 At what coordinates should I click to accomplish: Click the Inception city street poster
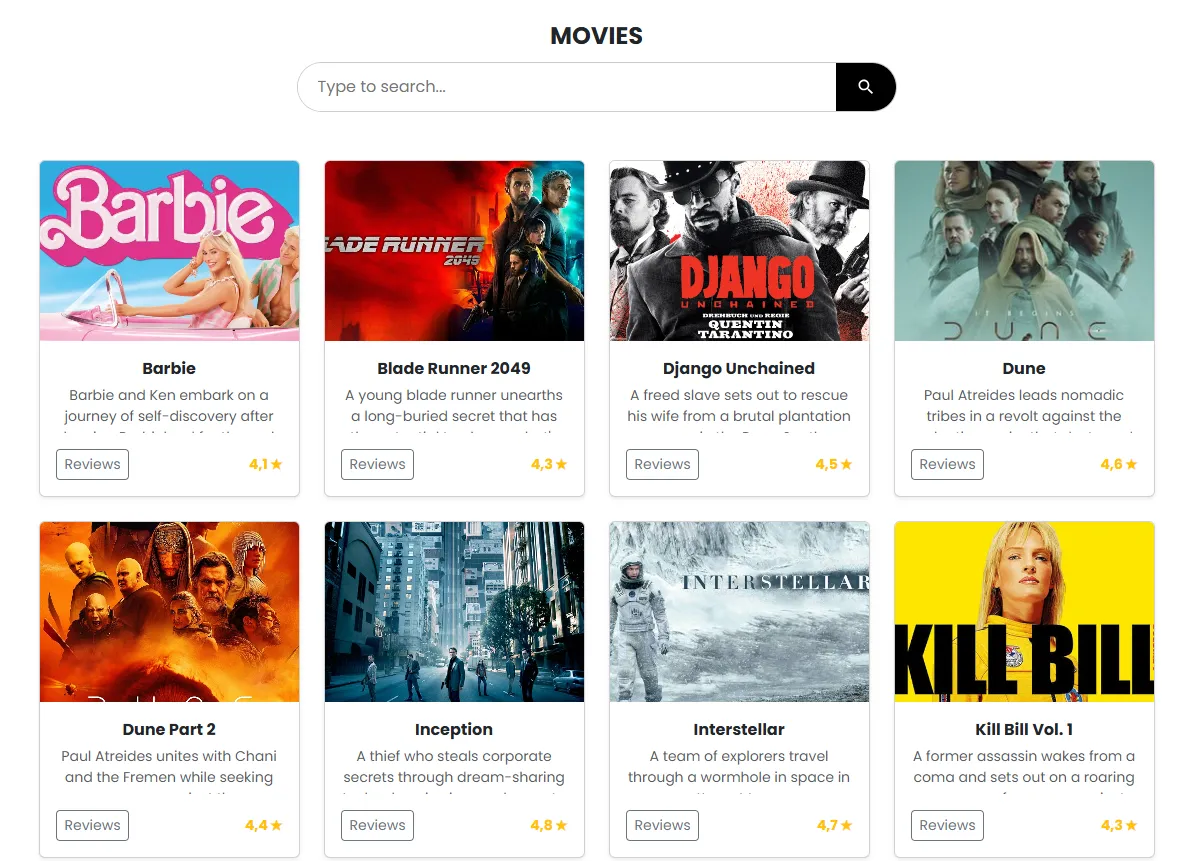(x=454, y=612)
